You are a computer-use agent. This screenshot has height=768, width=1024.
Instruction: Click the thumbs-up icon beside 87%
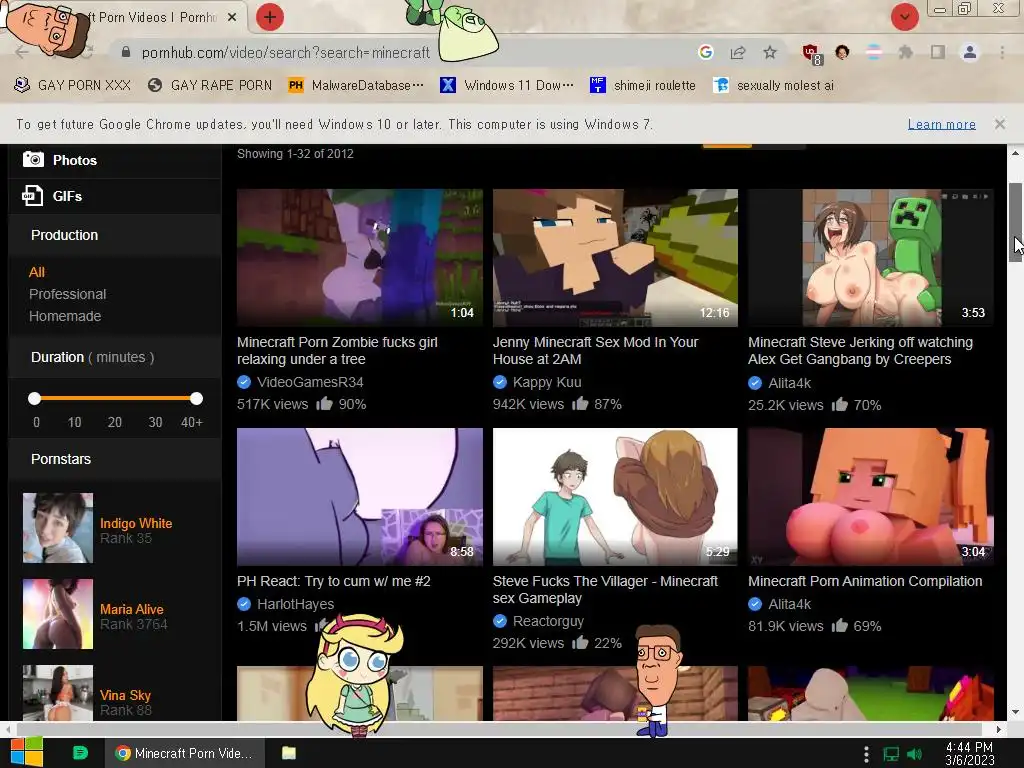pyautogui.click(x=580, y=404)
